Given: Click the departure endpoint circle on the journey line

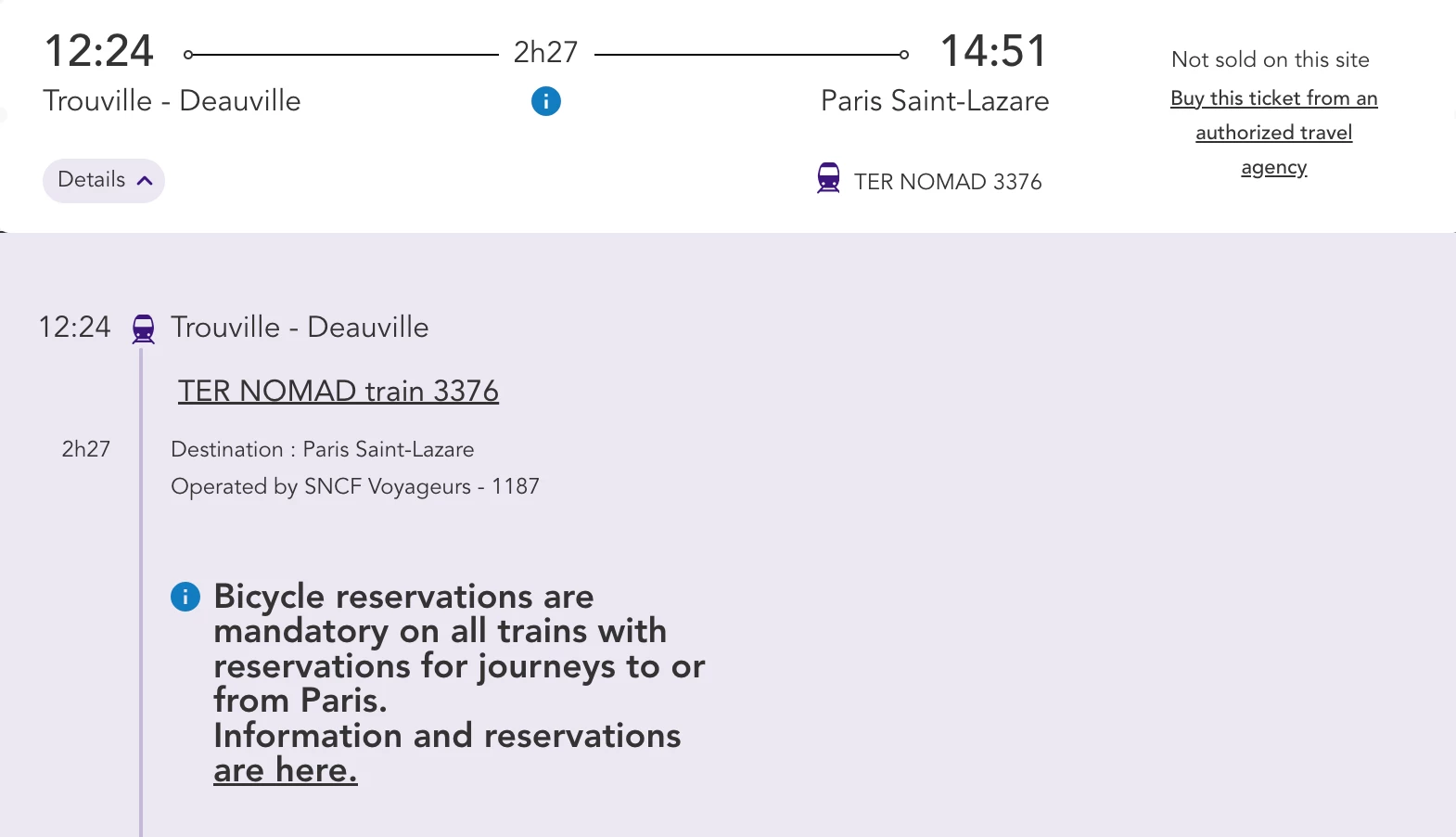Looking at the screenshot, I should coord(188,55).
